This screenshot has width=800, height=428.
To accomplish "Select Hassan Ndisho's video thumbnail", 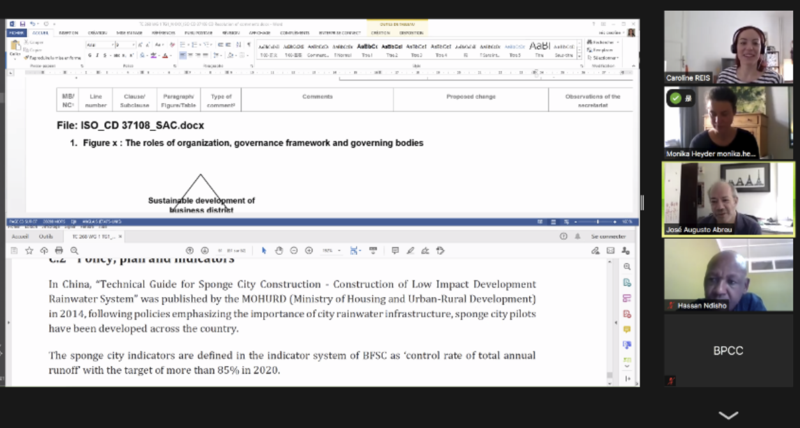I will coord(728,275).
